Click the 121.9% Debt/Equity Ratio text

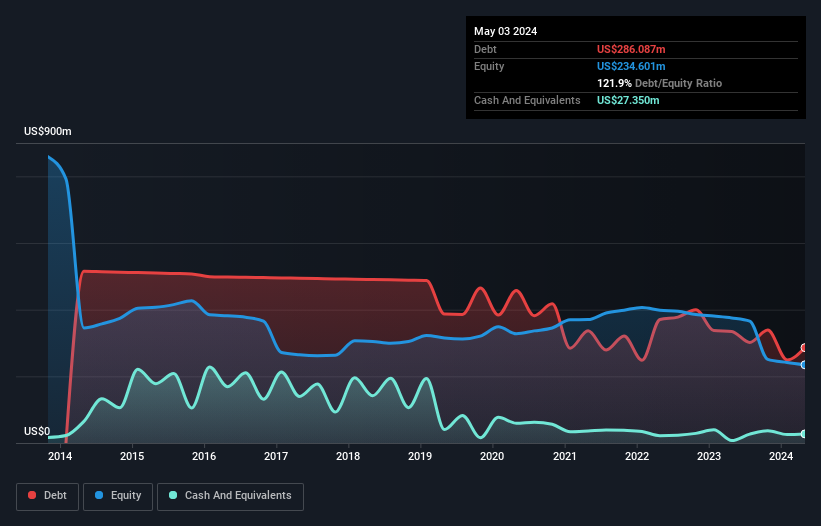(x=659, y=83)
